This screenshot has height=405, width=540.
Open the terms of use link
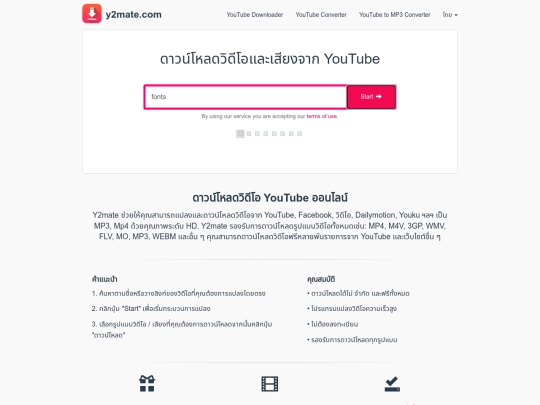pyautogui.click(x=322, y=116)
